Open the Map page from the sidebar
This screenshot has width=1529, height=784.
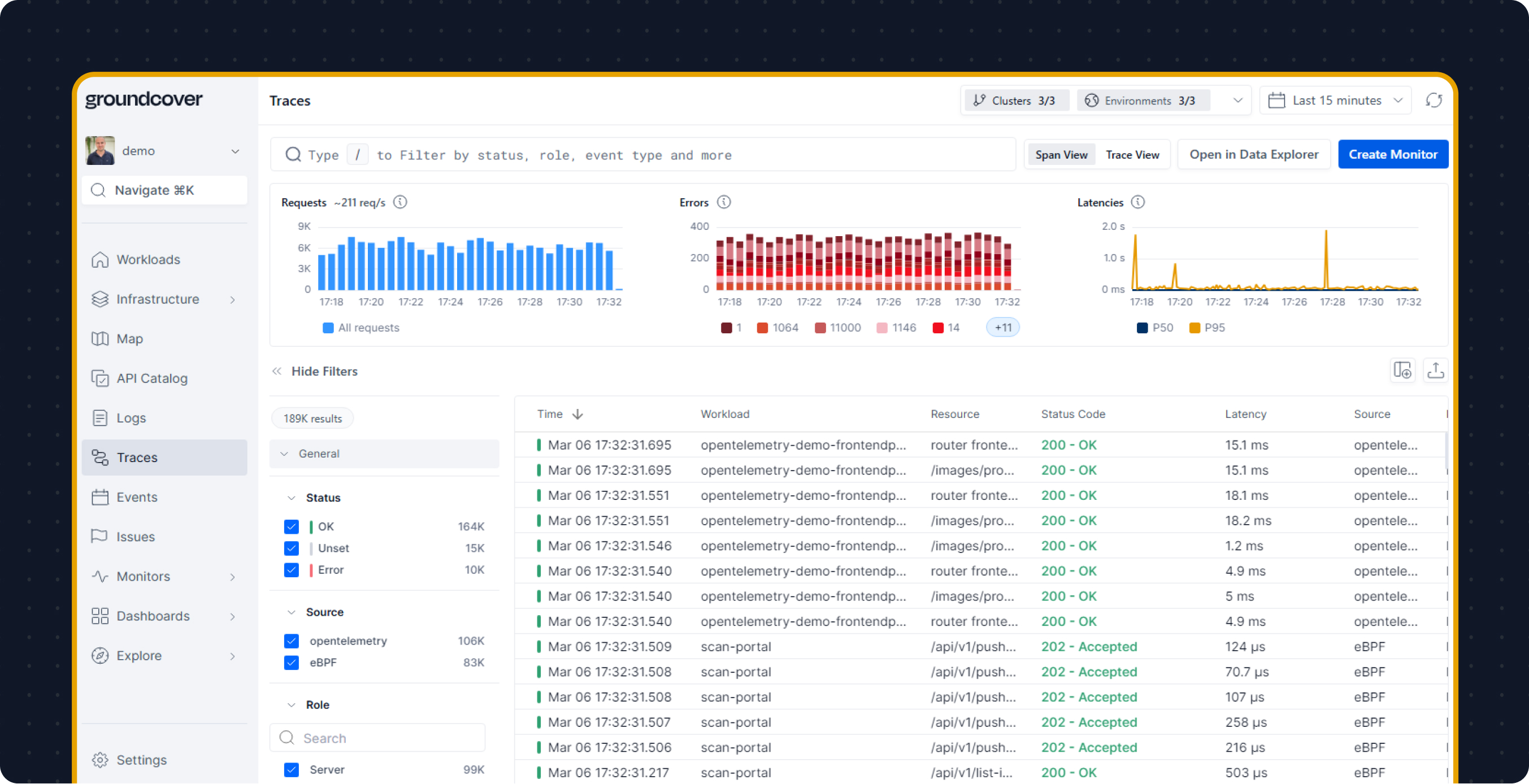pos(129,338)
